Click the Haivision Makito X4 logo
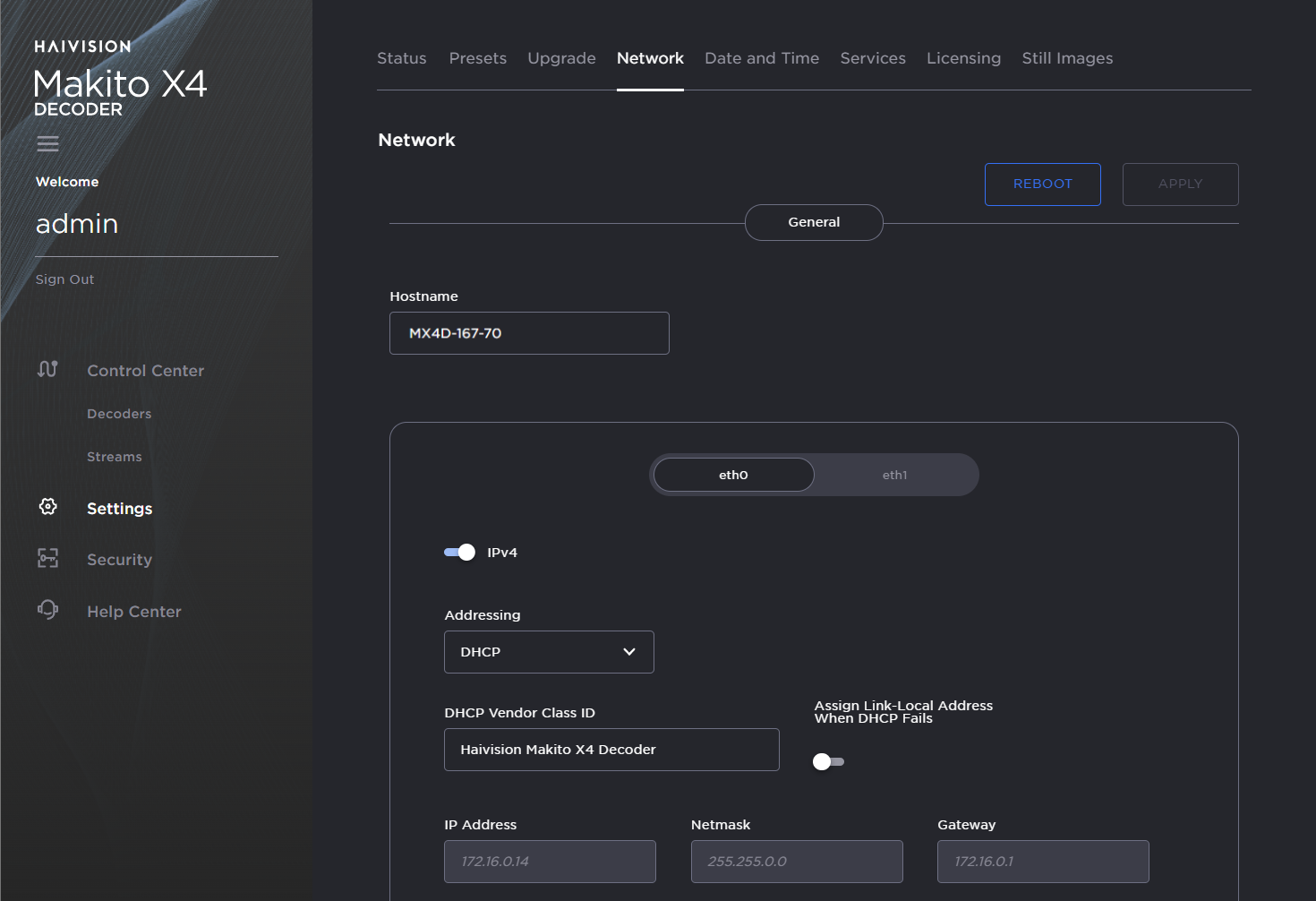Screen dimensions: 1316x901 pyautogui.click(x=119, y=85)
